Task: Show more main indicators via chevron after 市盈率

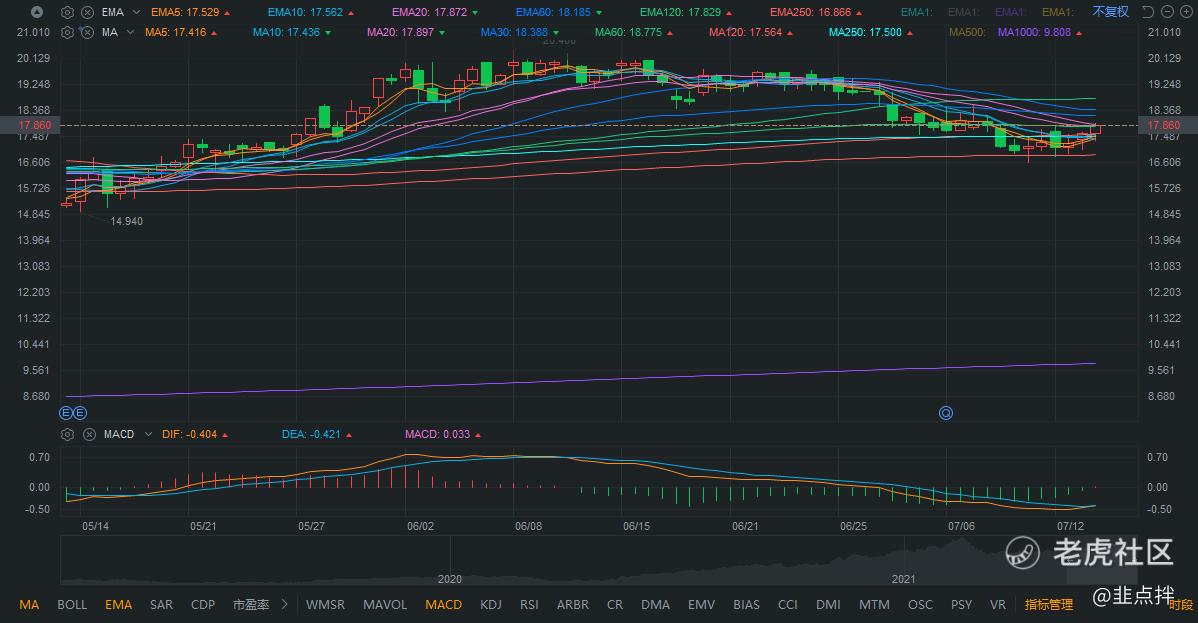Action: (x=284, y=604)
